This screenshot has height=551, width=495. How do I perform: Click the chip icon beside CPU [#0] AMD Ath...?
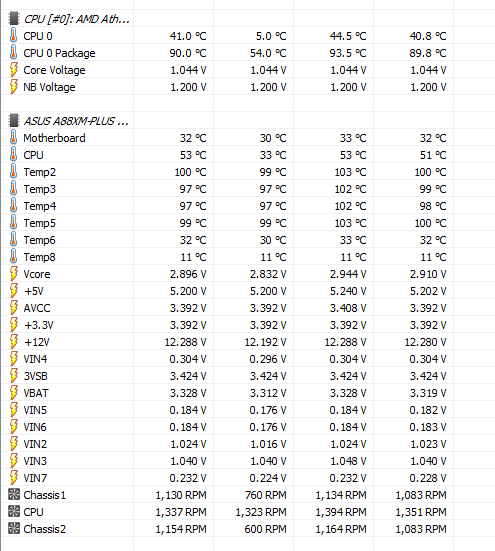tap(14, 19)
